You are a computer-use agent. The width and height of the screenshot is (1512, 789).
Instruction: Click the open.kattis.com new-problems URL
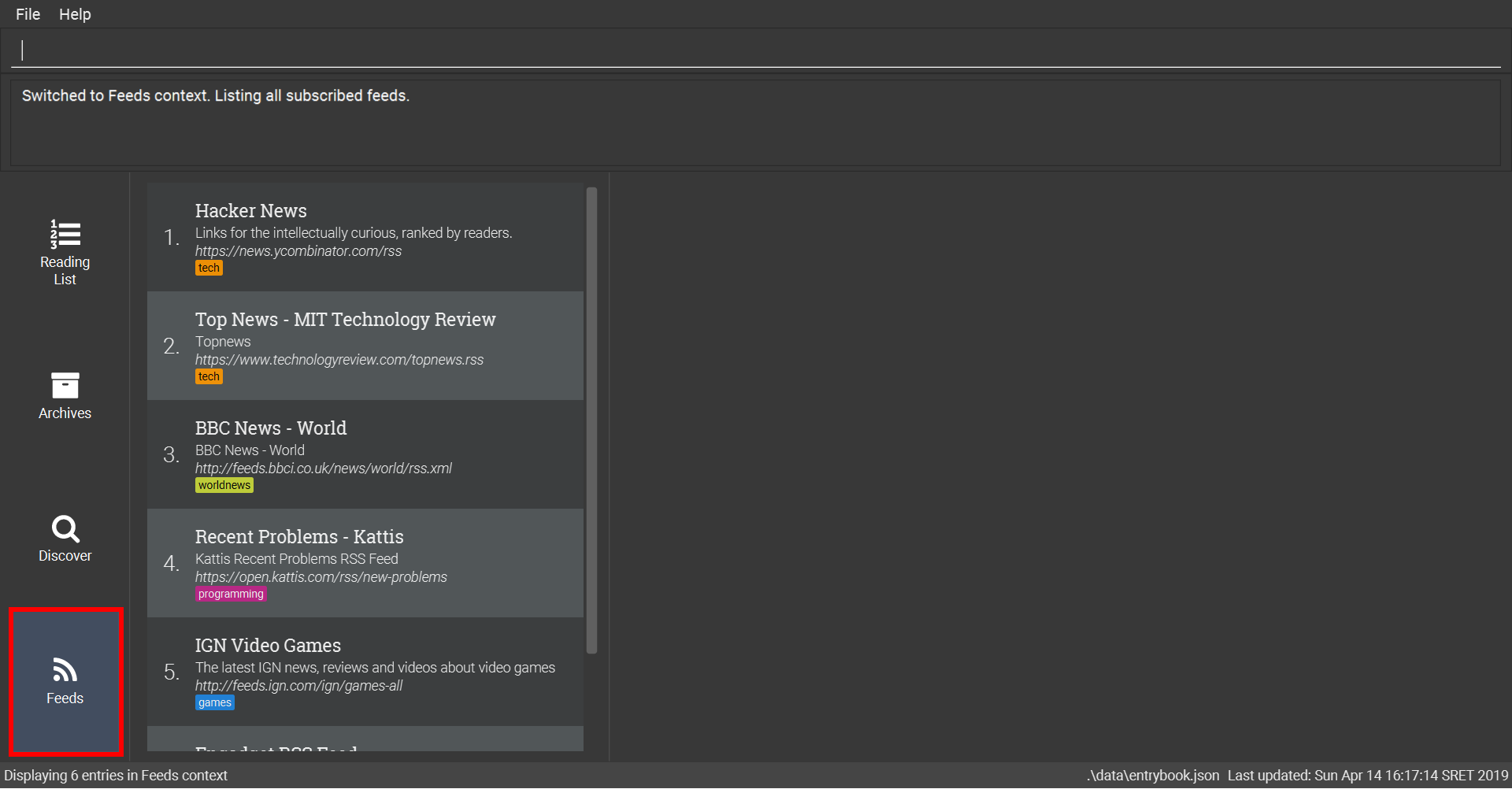point(321,577)
